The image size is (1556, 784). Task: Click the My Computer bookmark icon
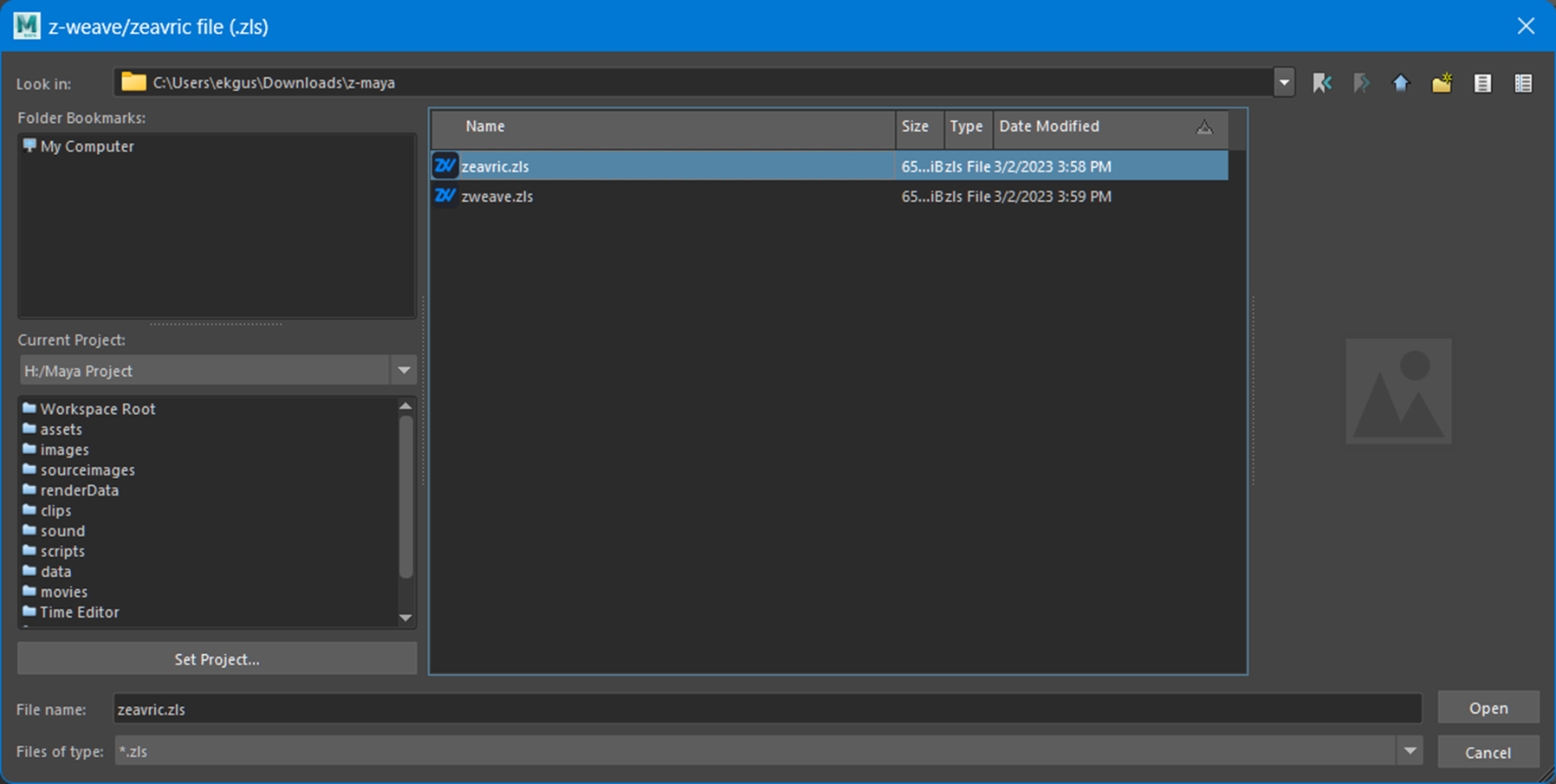coord(29,146)
